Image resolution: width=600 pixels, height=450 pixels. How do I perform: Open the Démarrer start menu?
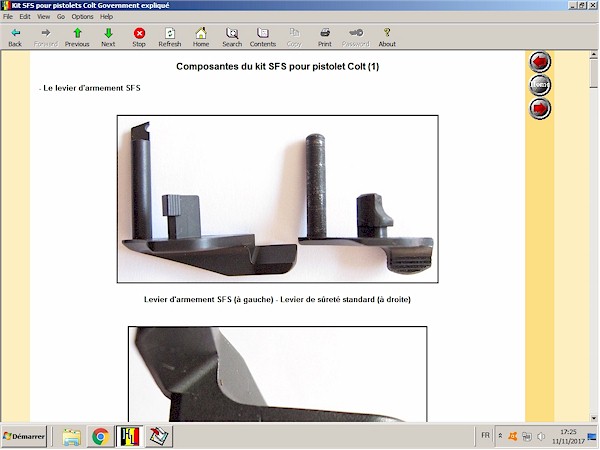[24, 436]
